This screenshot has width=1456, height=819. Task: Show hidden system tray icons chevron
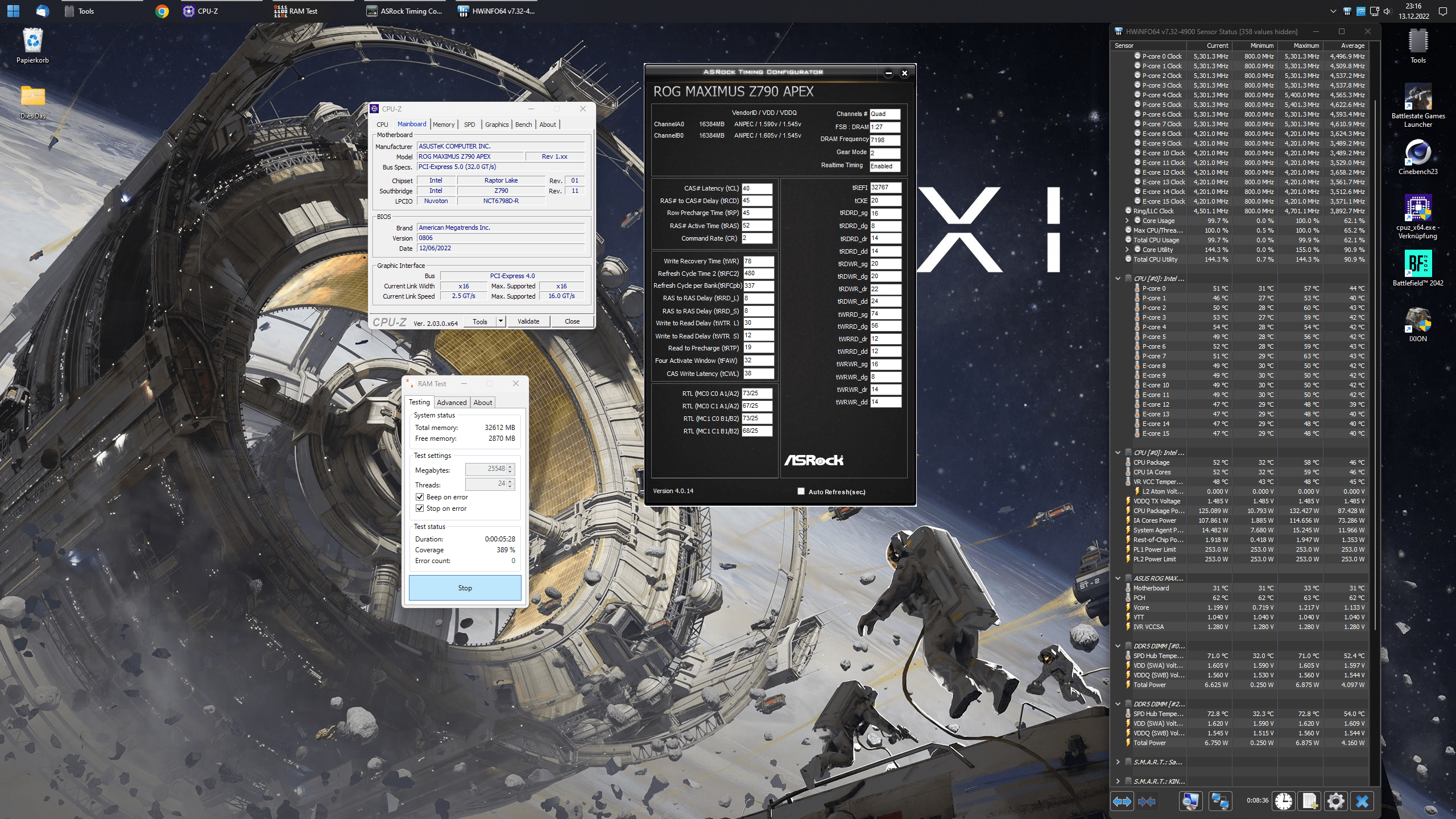tap(1333, 11)
